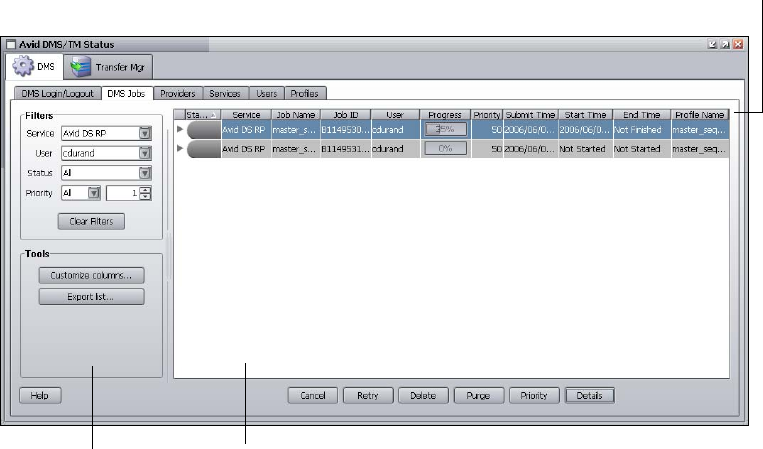Open Customize columns dialog
The width and height of the screenshot is (763, 449).
tap(91, 275)
